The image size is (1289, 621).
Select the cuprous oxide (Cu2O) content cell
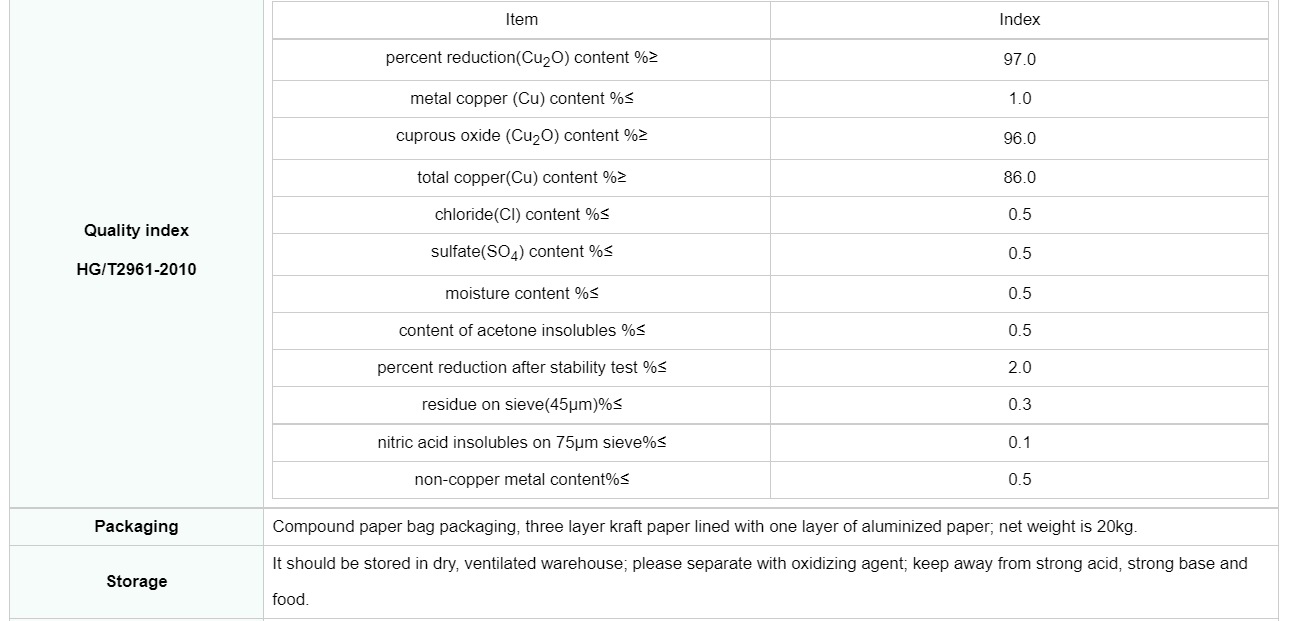(x=521, y=137)
